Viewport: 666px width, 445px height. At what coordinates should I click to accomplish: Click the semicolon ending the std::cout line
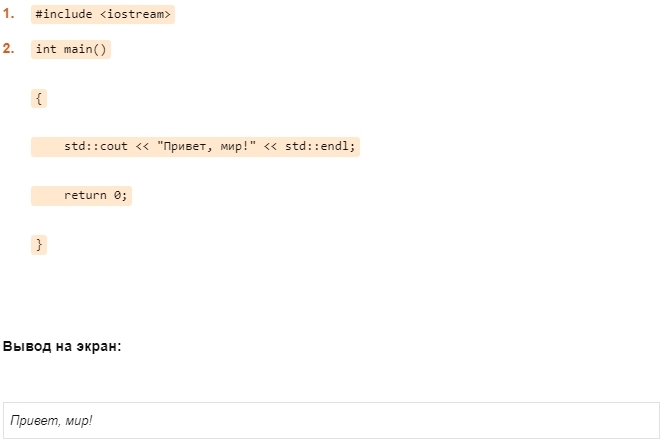(x=353, y=146)
